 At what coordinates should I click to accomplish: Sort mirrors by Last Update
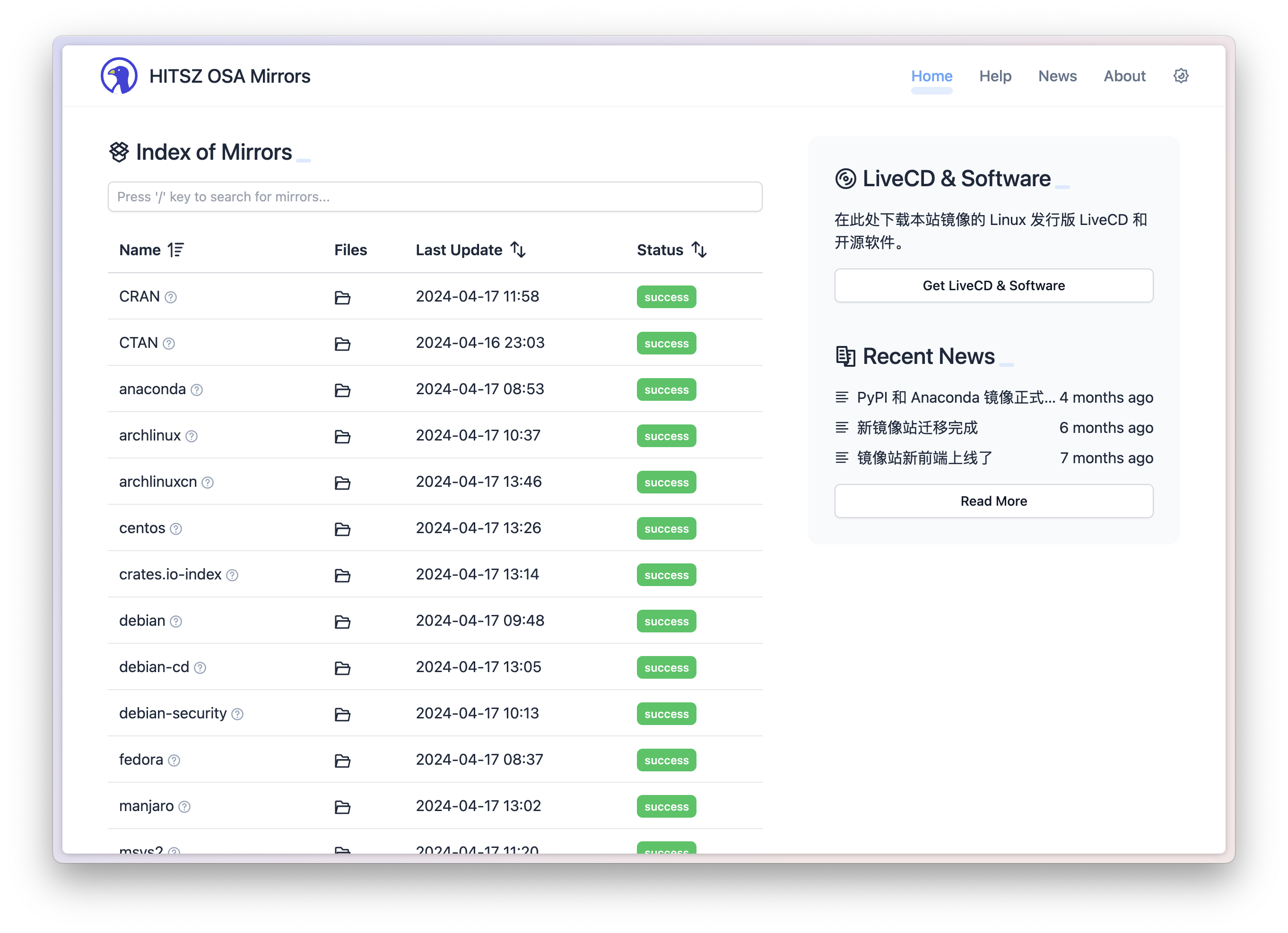[517, 250]
